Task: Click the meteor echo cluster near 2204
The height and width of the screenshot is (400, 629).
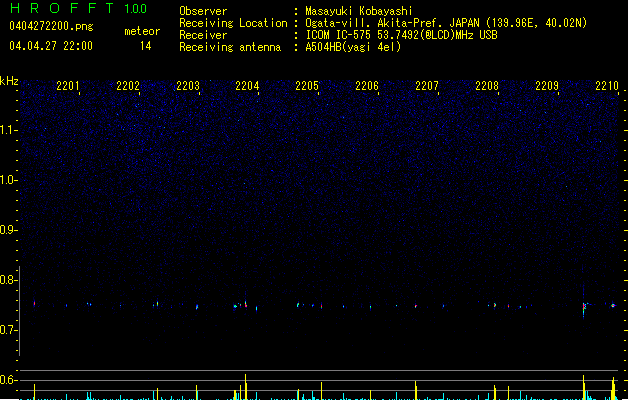Action: click(241, 305)
